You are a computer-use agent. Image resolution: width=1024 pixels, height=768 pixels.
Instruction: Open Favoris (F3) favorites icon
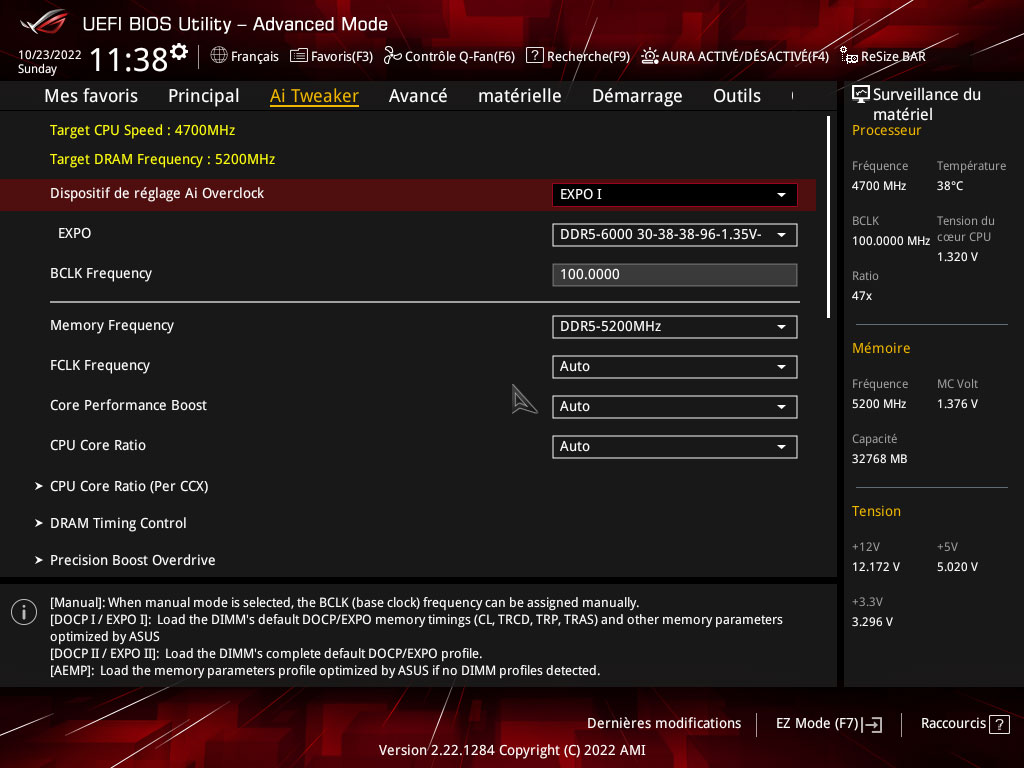tap(298, 56)
